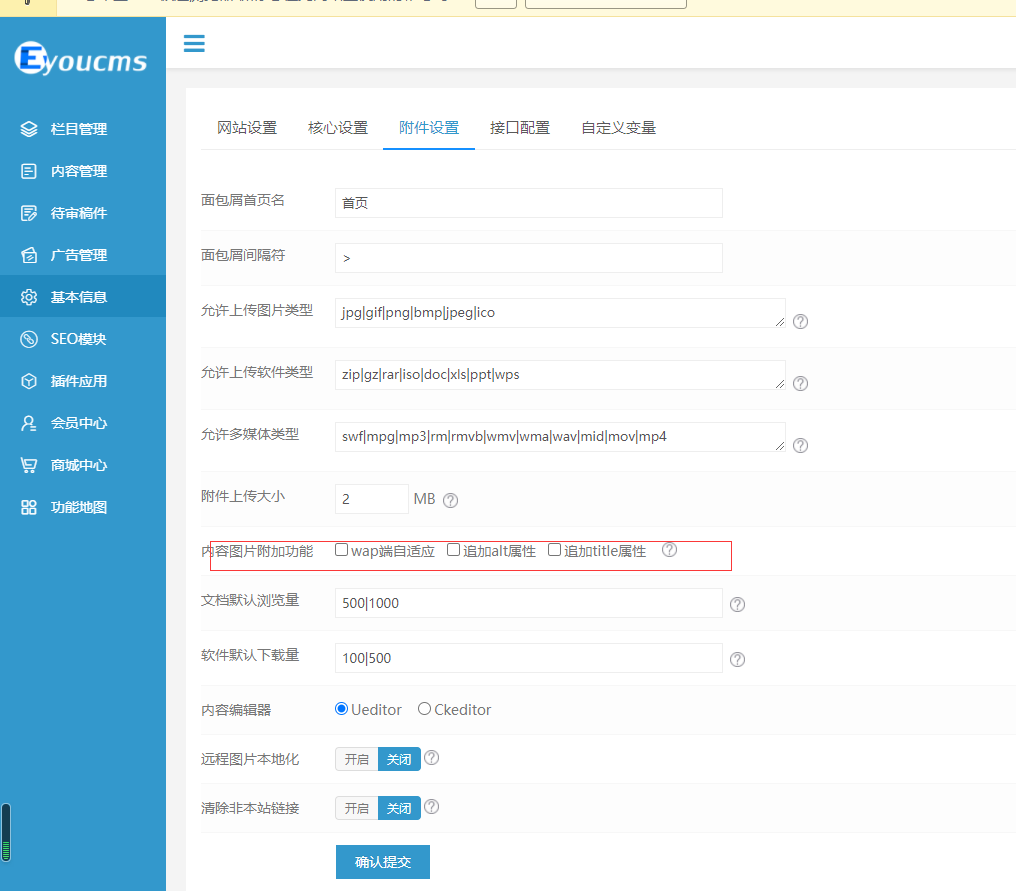Enable 远程图片本地化 by clicking 开启

(356, 758)
